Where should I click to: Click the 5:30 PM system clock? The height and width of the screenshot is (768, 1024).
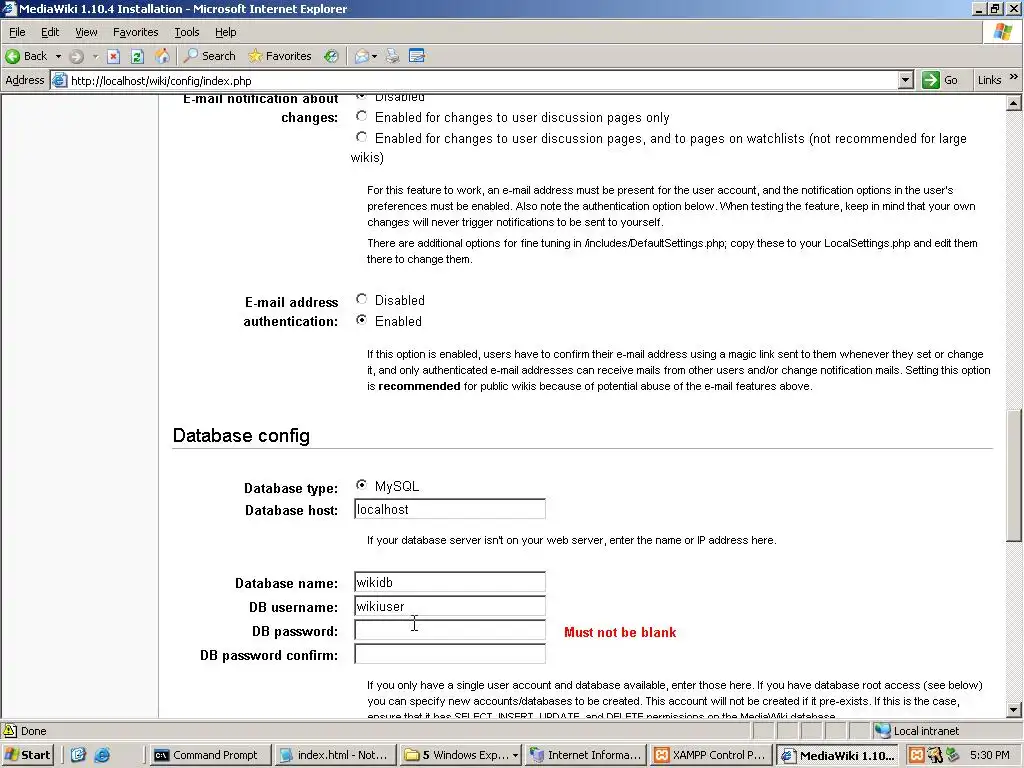989,755
